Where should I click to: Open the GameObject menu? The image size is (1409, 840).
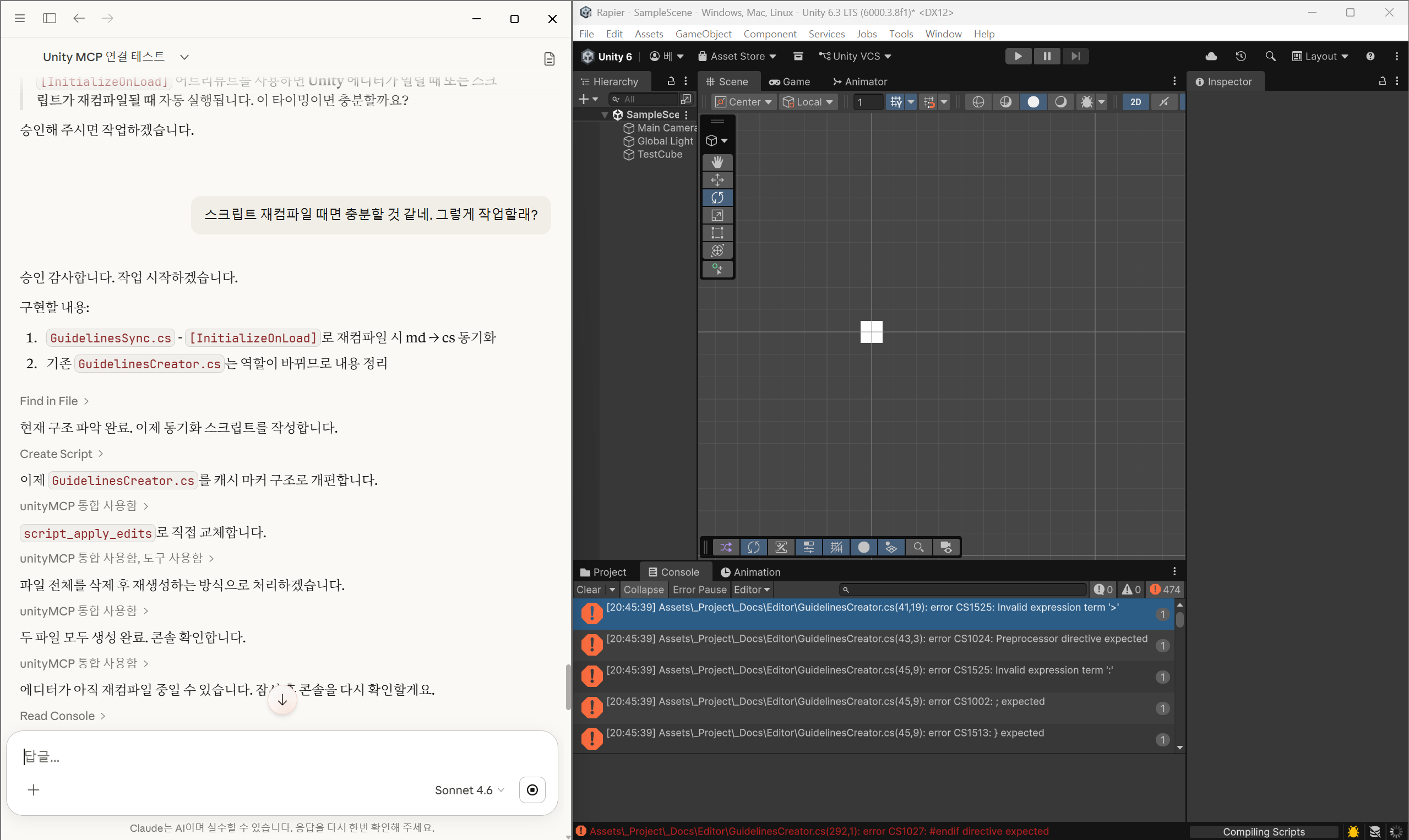tap(703, 34)
